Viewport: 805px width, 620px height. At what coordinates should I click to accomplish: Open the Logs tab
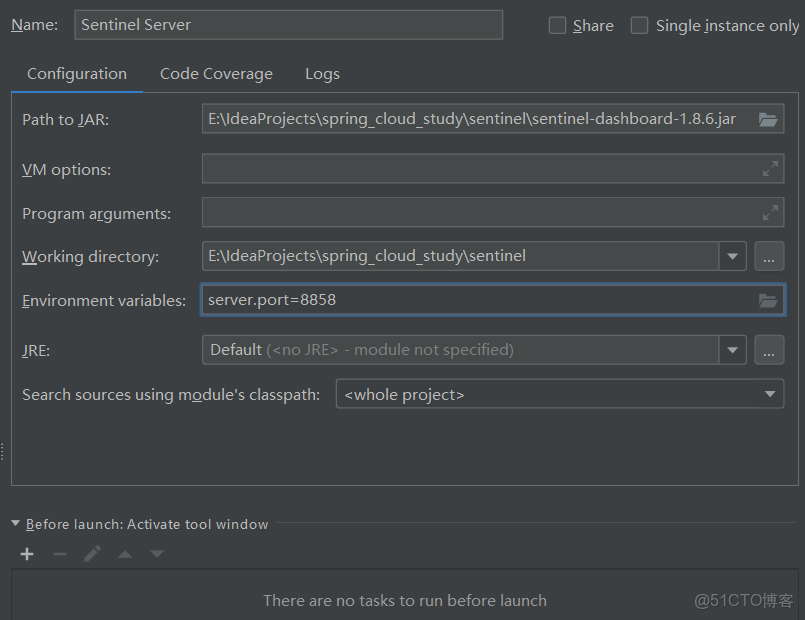tap(322, 73)
